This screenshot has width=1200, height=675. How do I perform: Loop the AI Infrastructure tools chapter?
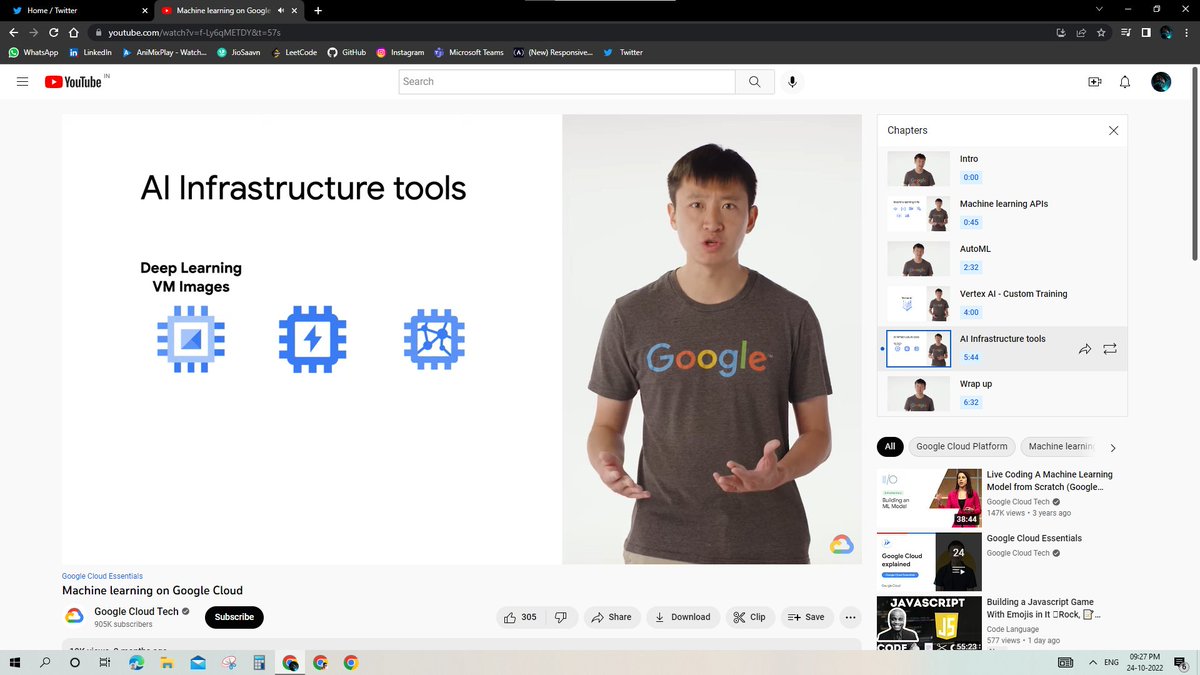tap(1110, 349)
